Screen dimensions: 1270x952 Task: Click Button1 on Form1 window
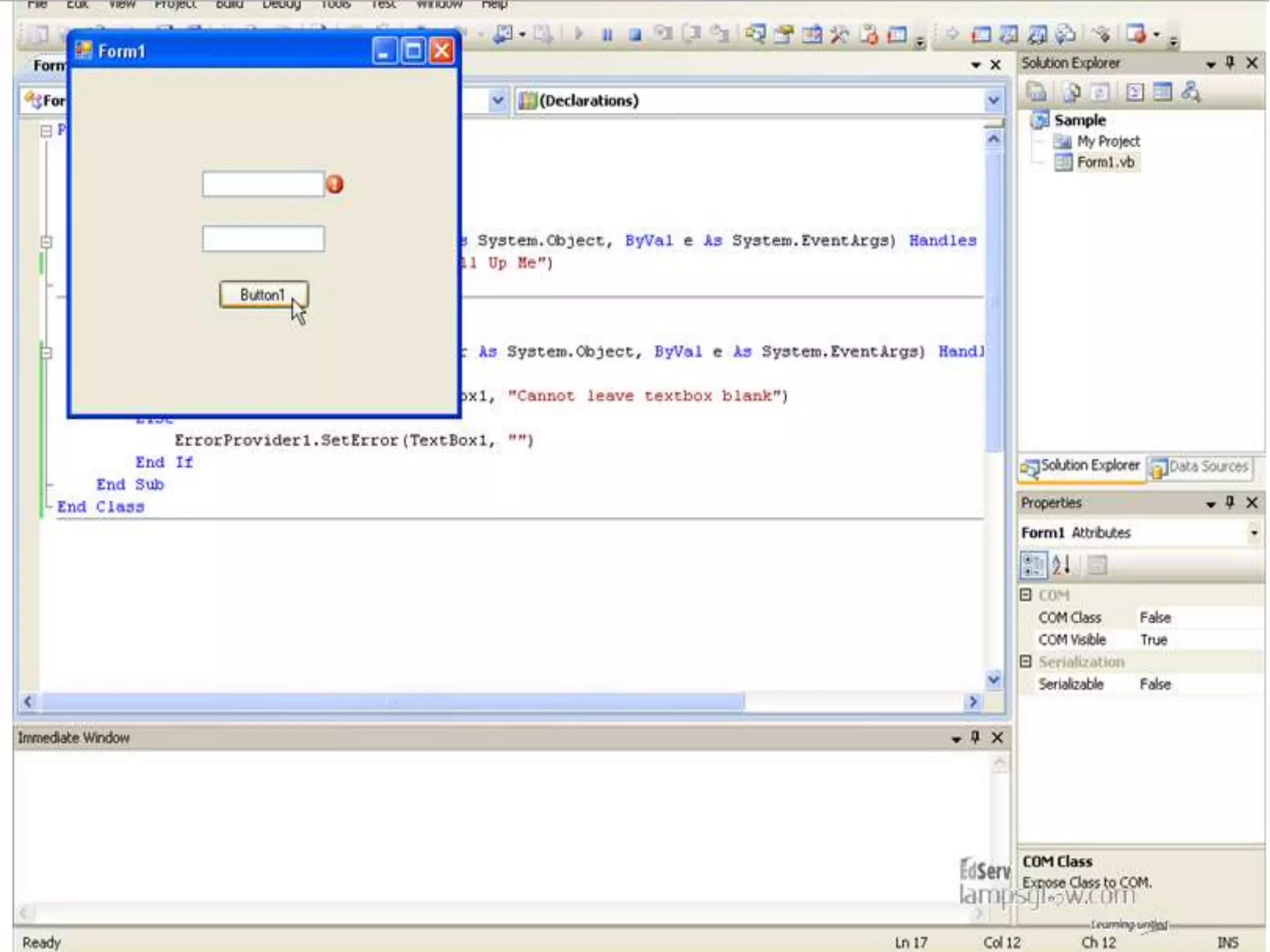[x=263, y=294]
